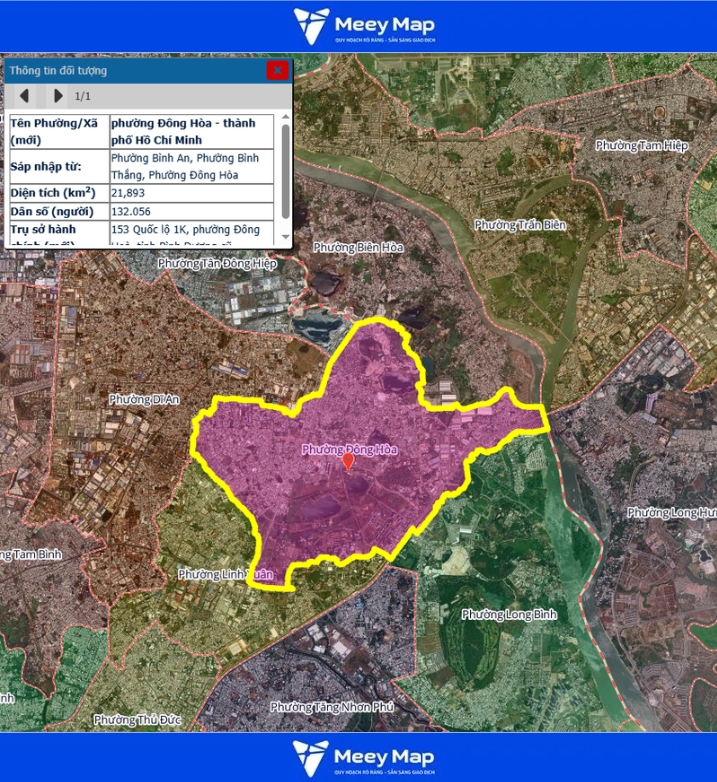
Task: Select the Phường Dĩ An map label
Action: coord(144,399)
